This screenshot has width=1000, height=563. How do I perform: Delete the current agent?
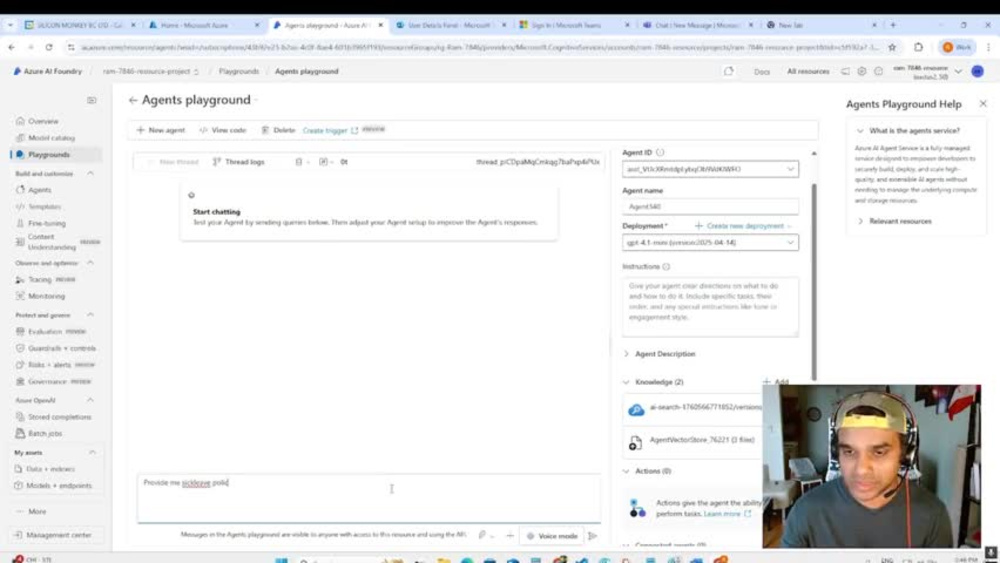coord(278,130)
